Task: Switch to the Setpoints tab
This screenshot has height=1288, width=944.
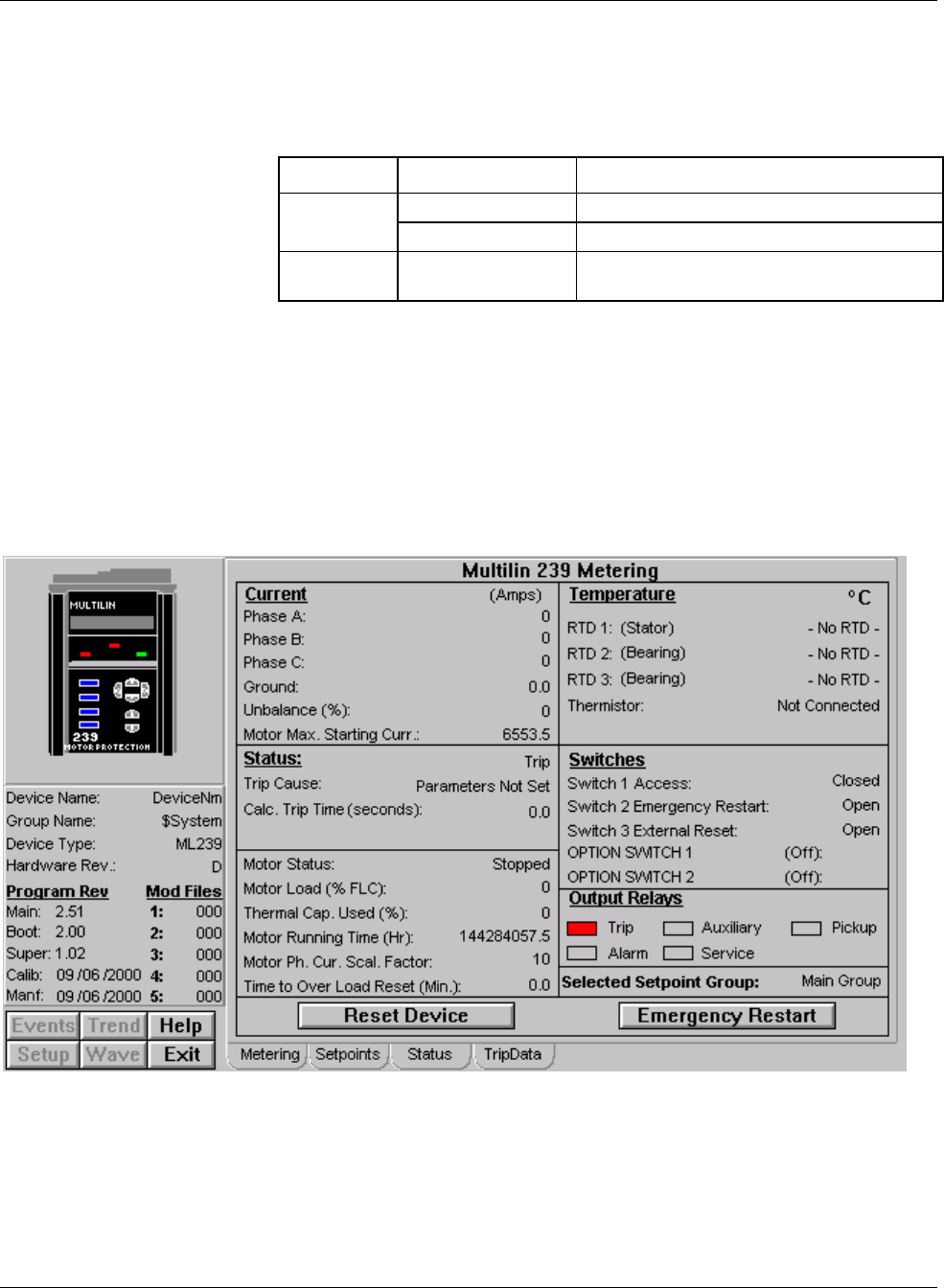Action: click(x=348, y=1054)
